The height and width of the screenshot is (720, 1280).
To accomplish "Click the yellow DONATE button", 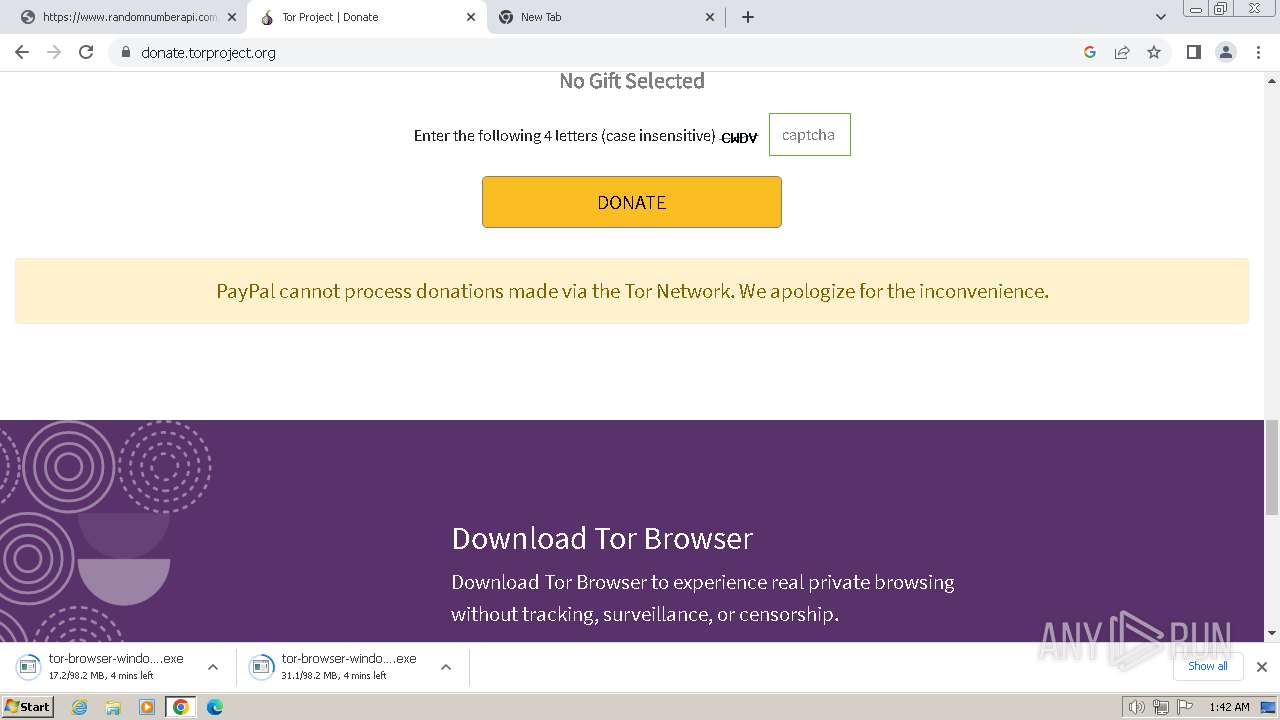I will pyautogui.click(x=632, y=202).
